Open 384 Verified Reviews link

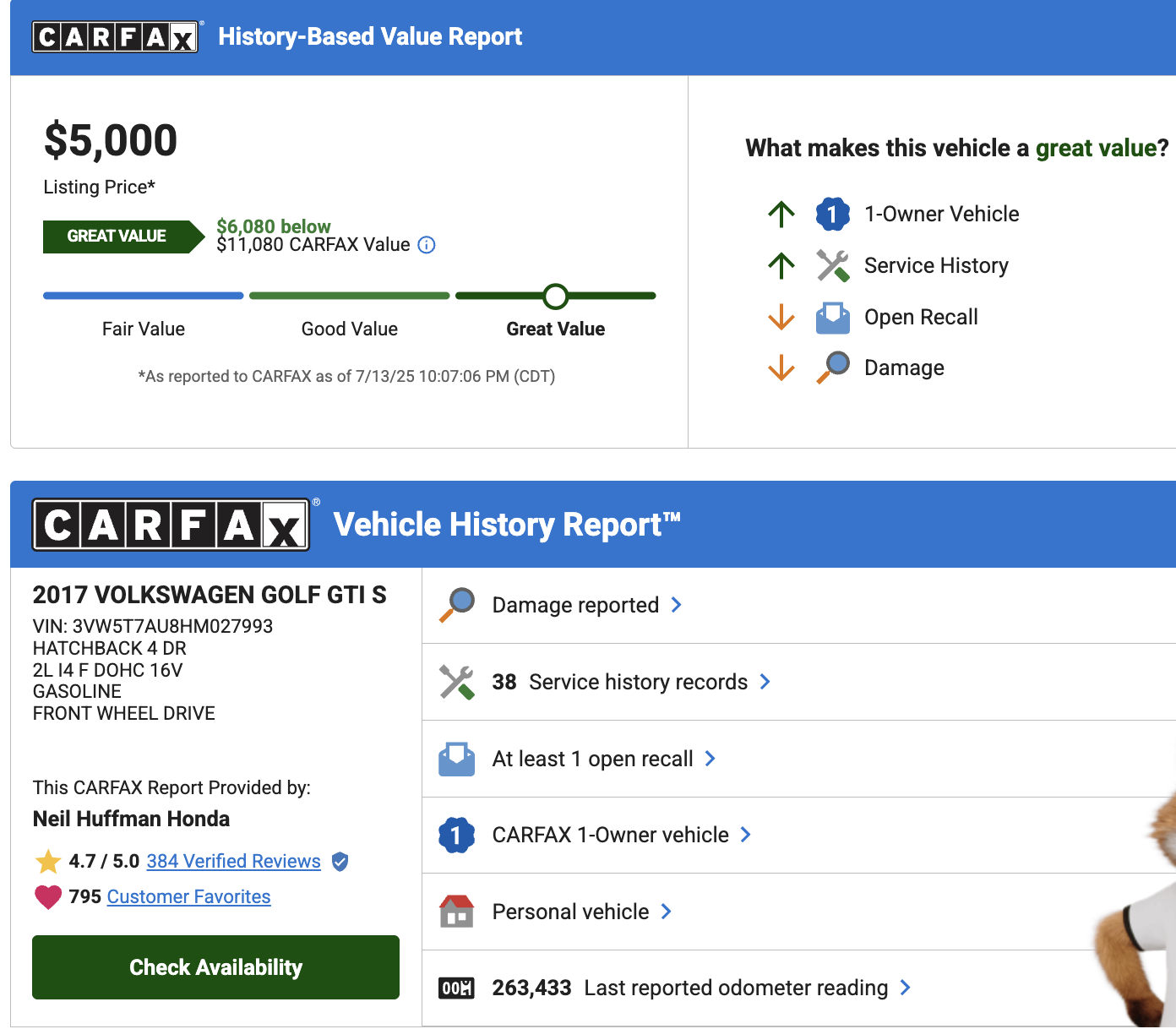coord(234,862)
